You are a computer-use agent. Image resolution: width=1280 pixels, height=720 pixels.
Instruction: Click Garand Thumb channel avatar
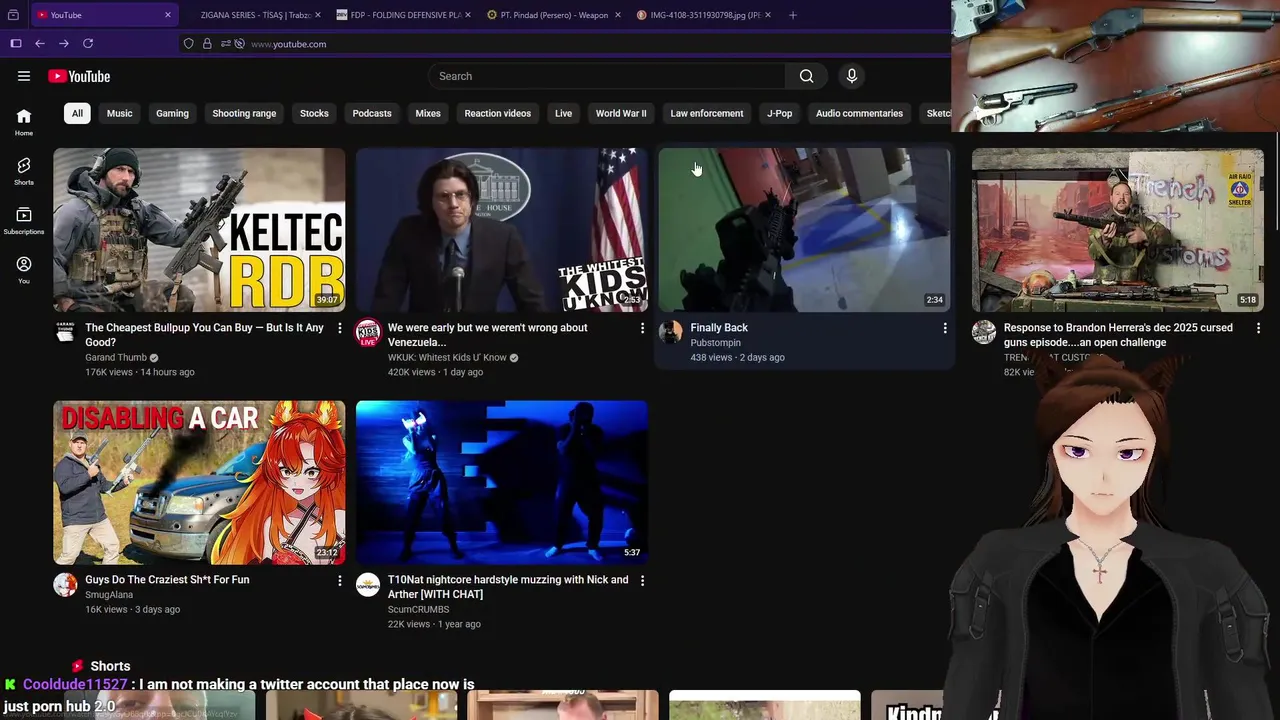65,332
